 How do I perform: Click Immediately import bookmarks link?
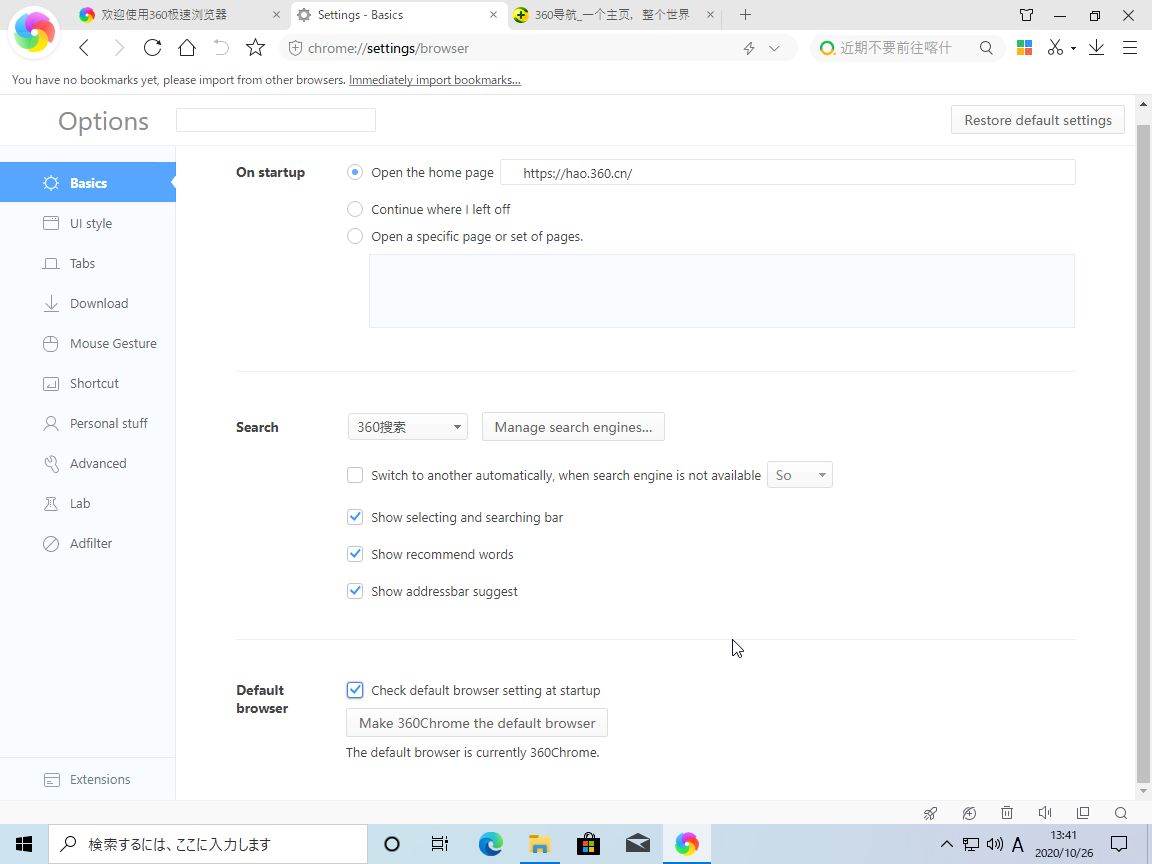(434, 80)
